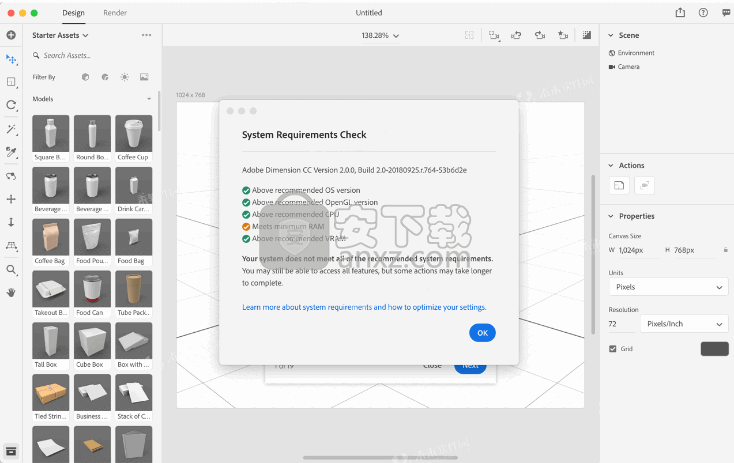Select the Pan camera tool
Screen dimensions: 734x463
click(11, 199)
